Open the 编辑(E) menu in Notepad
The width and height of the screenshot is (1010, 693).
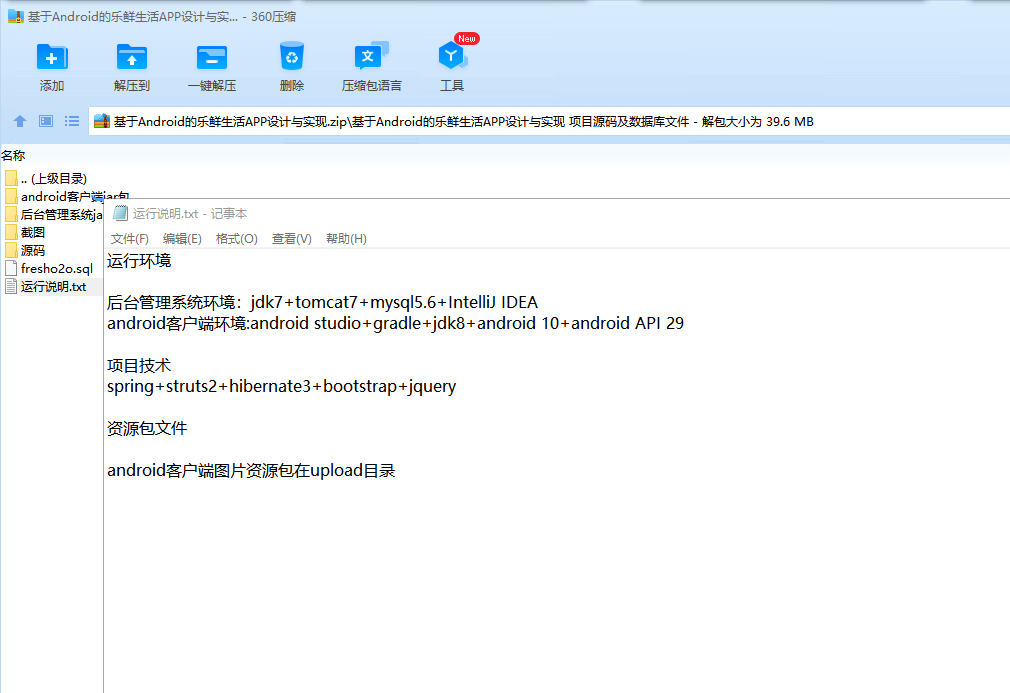click(x=182, y=239)
